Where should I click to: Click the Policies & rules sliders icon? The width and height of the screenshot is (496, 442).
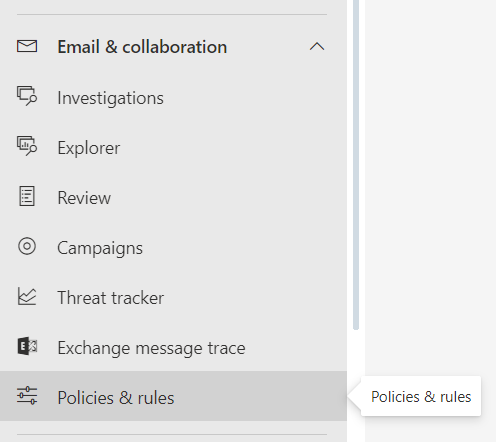tap(27, 396)
